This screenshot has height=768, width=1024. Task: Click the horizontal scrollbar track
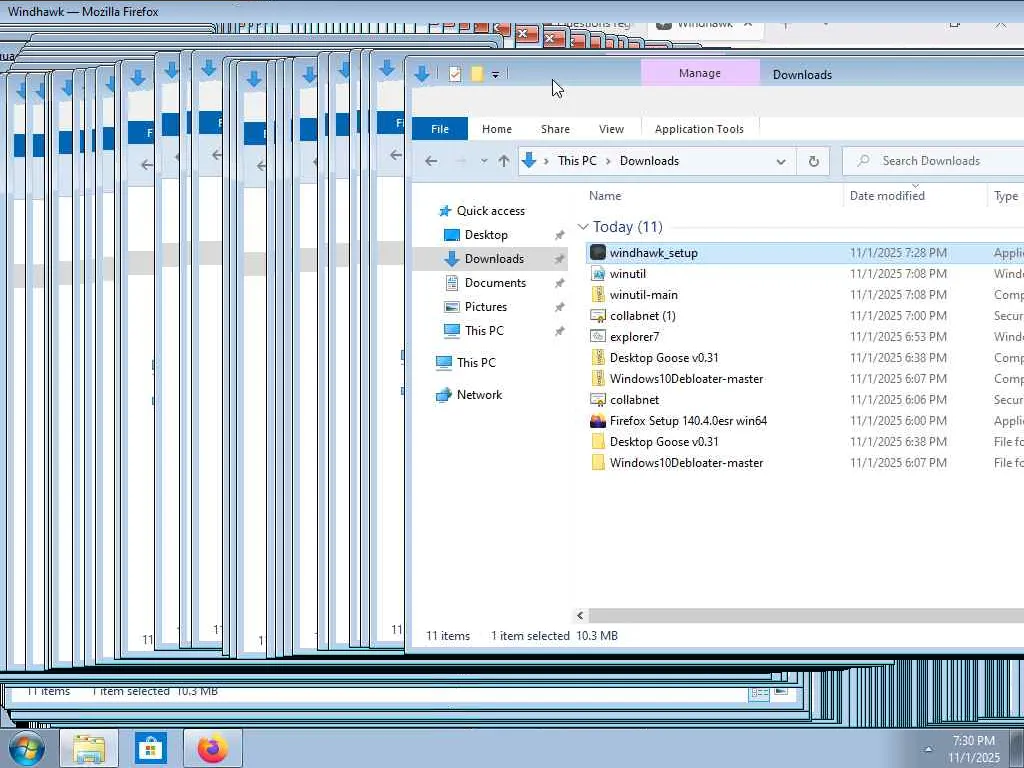[x=807, y=615]
